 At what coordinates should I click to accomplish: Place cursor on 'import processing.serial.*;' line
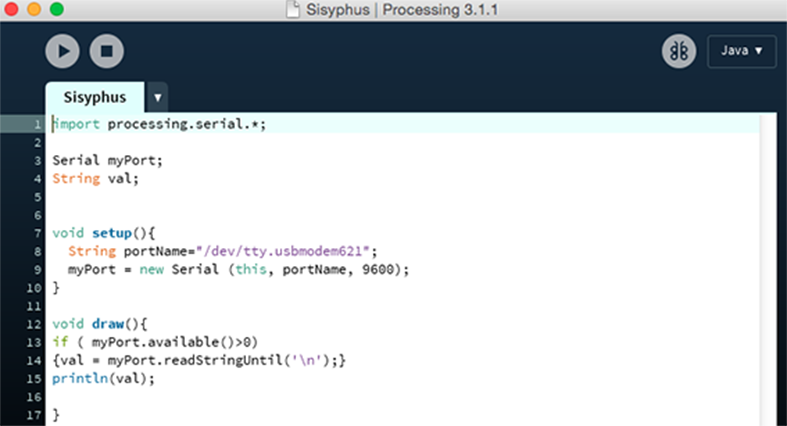159,124
